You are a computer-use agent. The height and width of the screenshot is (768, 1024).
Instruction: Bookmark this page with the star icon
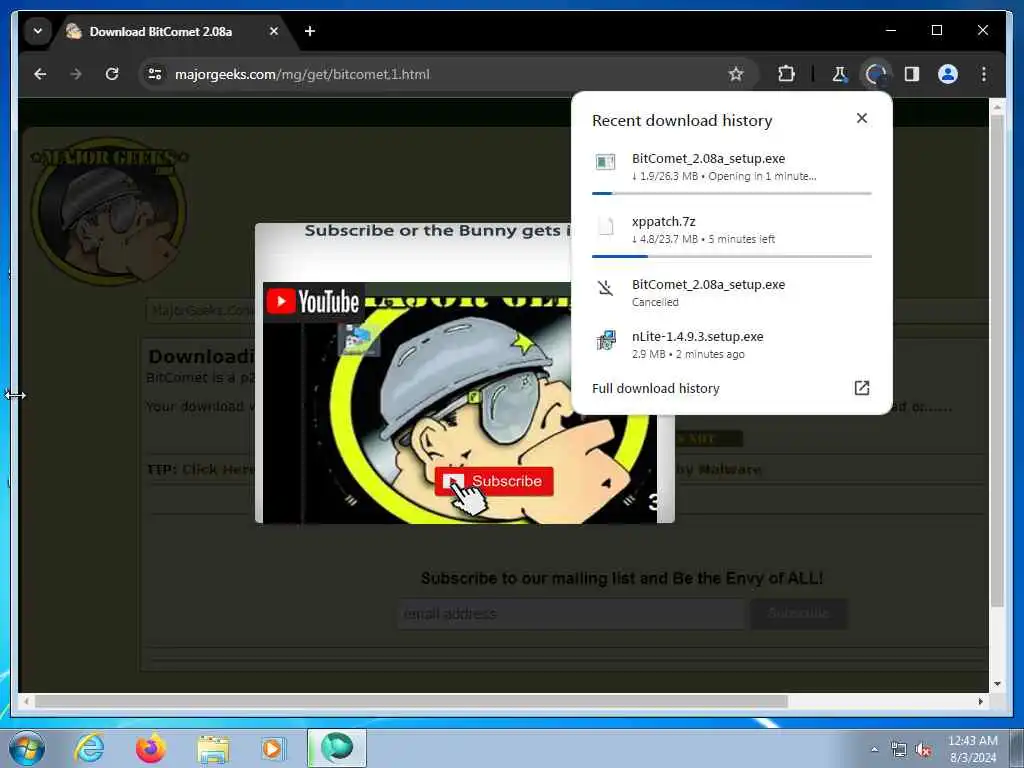[x=736, y=74]
